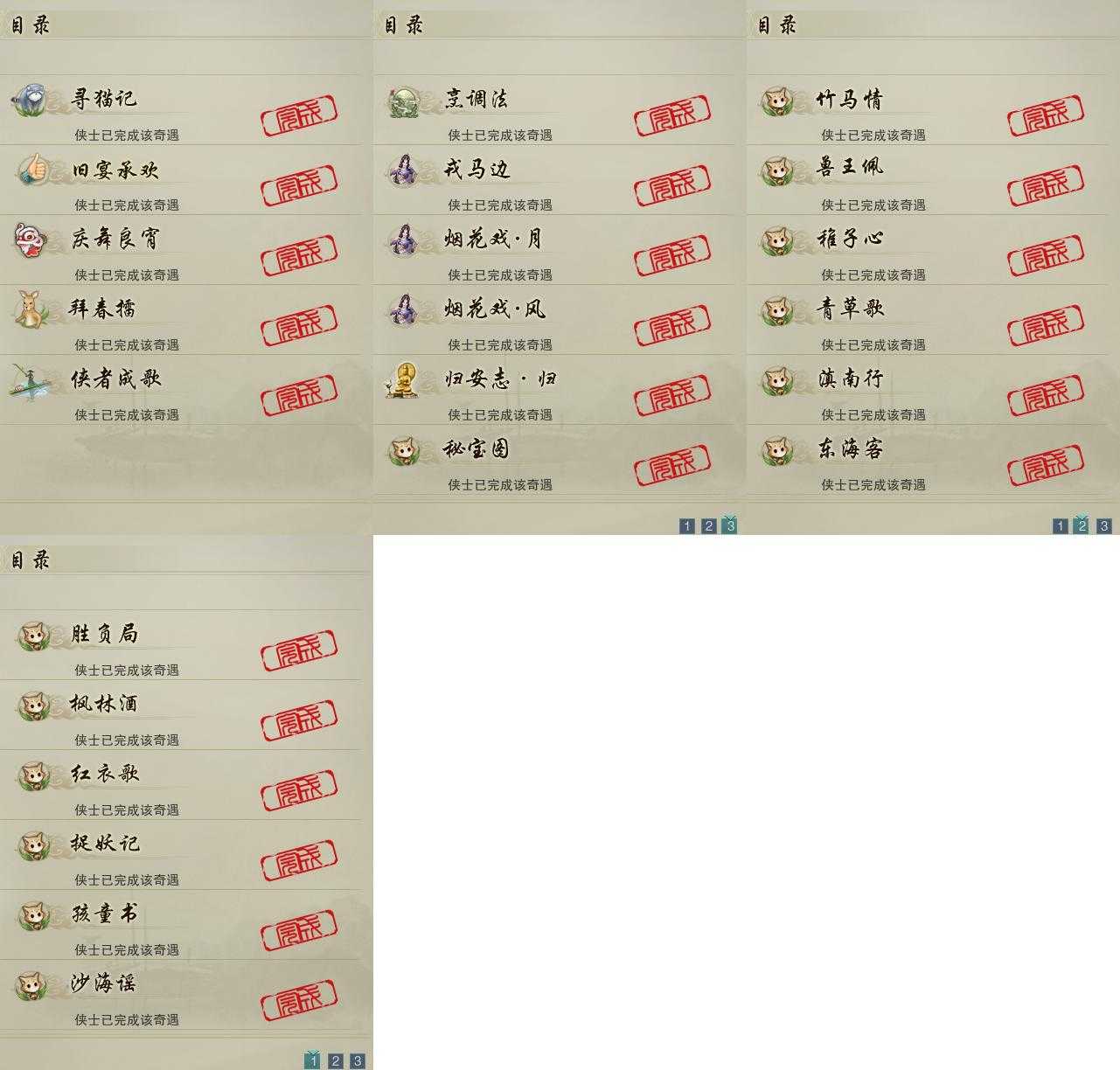This screenshot has height=1070, width=1120.
Task: Go to page 3 in 竹马情 panel
Action: coord(1104,526)
